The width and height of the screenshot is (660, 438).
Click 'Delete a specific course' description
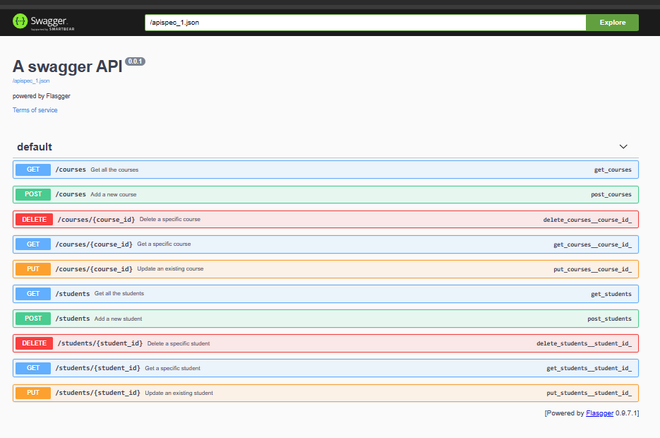(170, 219)
